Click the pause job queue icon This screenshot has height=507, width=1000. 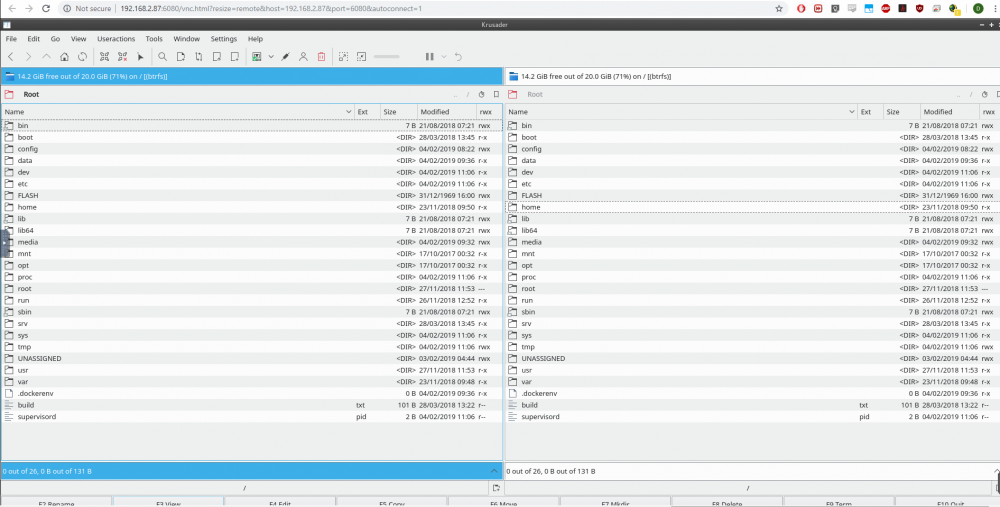430,57
